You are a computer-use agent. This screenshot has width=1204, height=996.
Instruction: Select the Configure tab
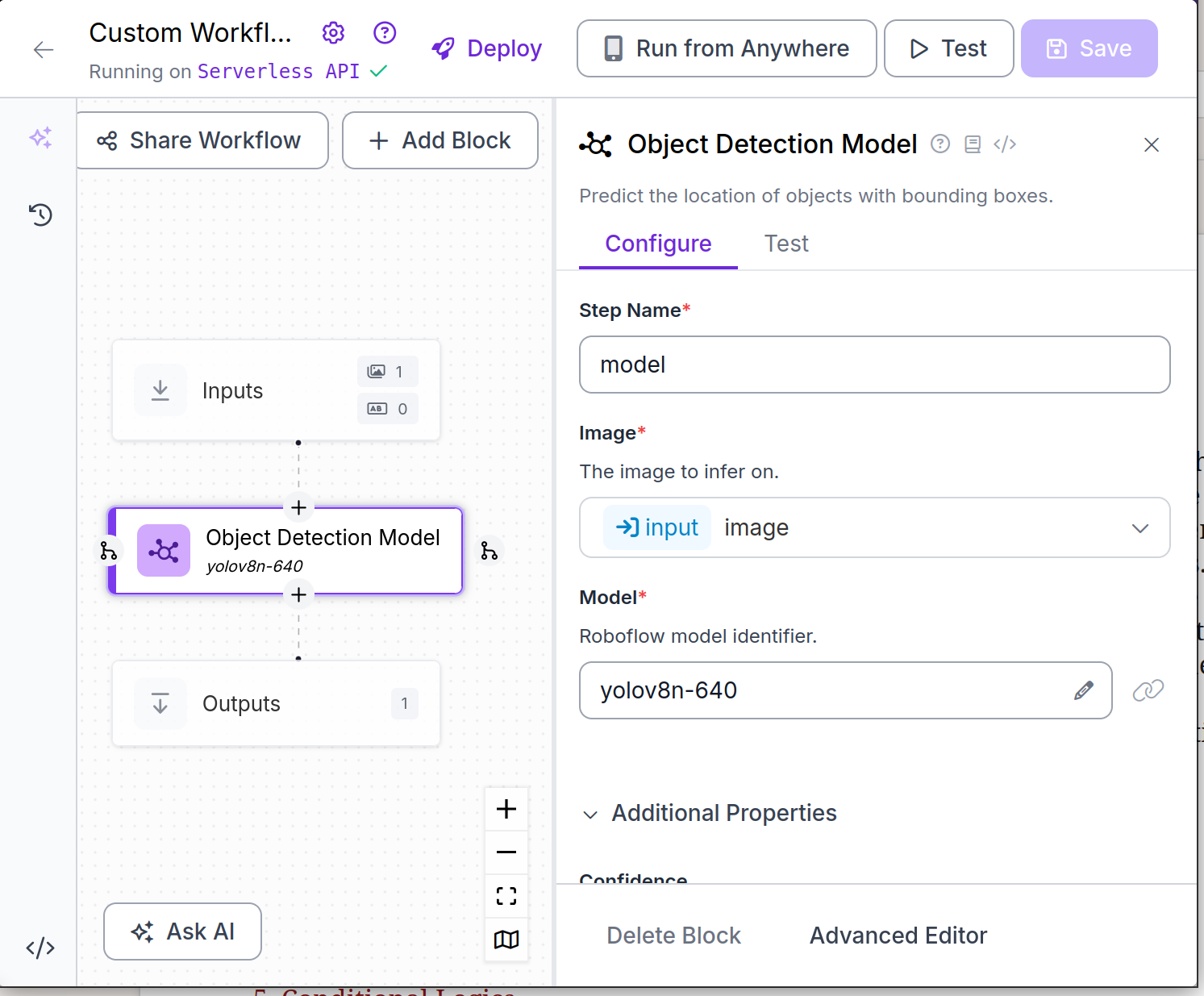click(x=657, y=244)
